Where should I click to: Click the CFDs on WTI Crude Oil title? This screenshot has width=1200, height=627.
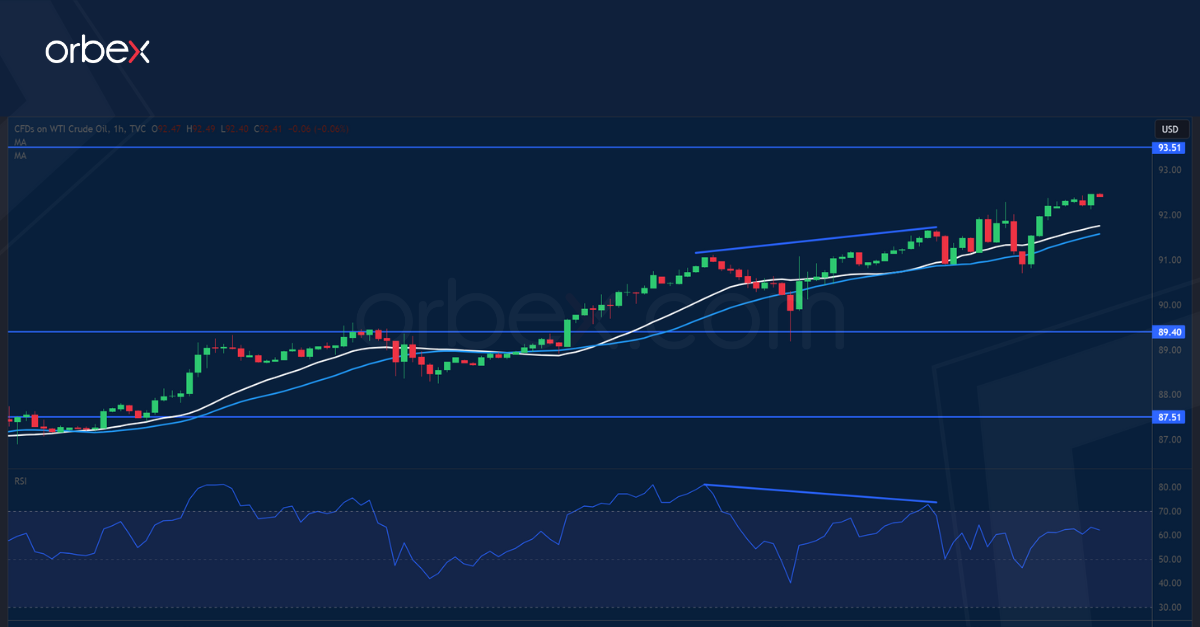pyautogui.click(x=78, y=129)
